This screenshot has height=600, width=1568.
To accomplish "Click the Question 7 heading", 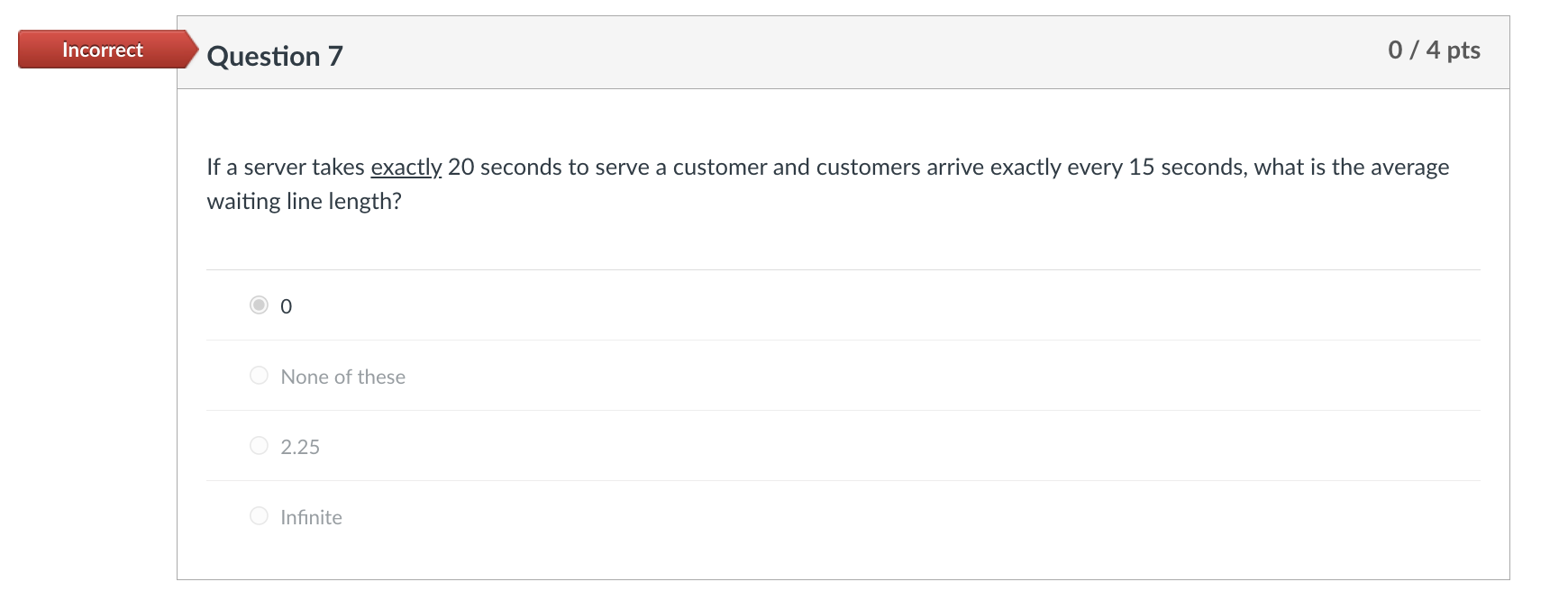I will pyautogui.click(x=274, y=56).
